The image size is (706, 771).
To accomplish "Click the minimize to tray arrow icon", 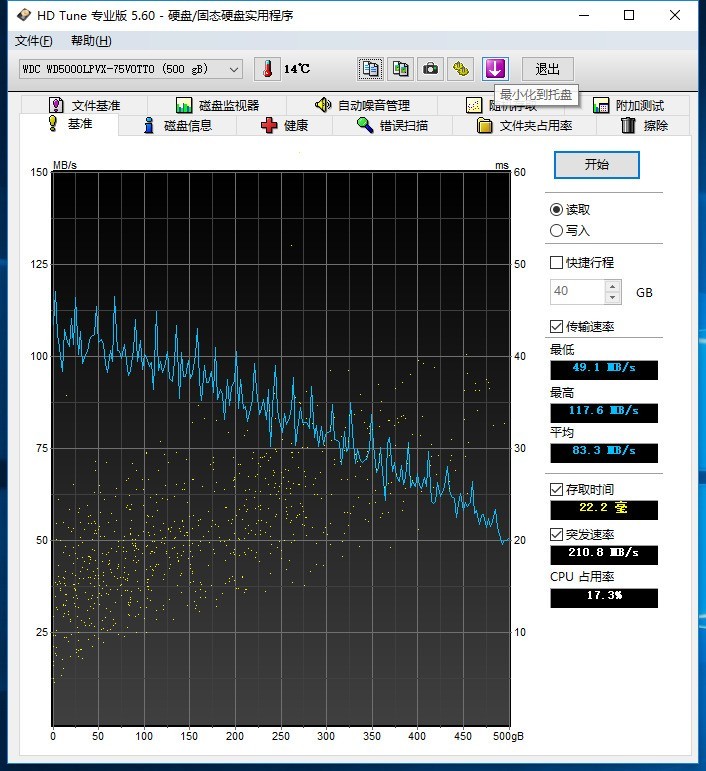I will click(495, 69).
